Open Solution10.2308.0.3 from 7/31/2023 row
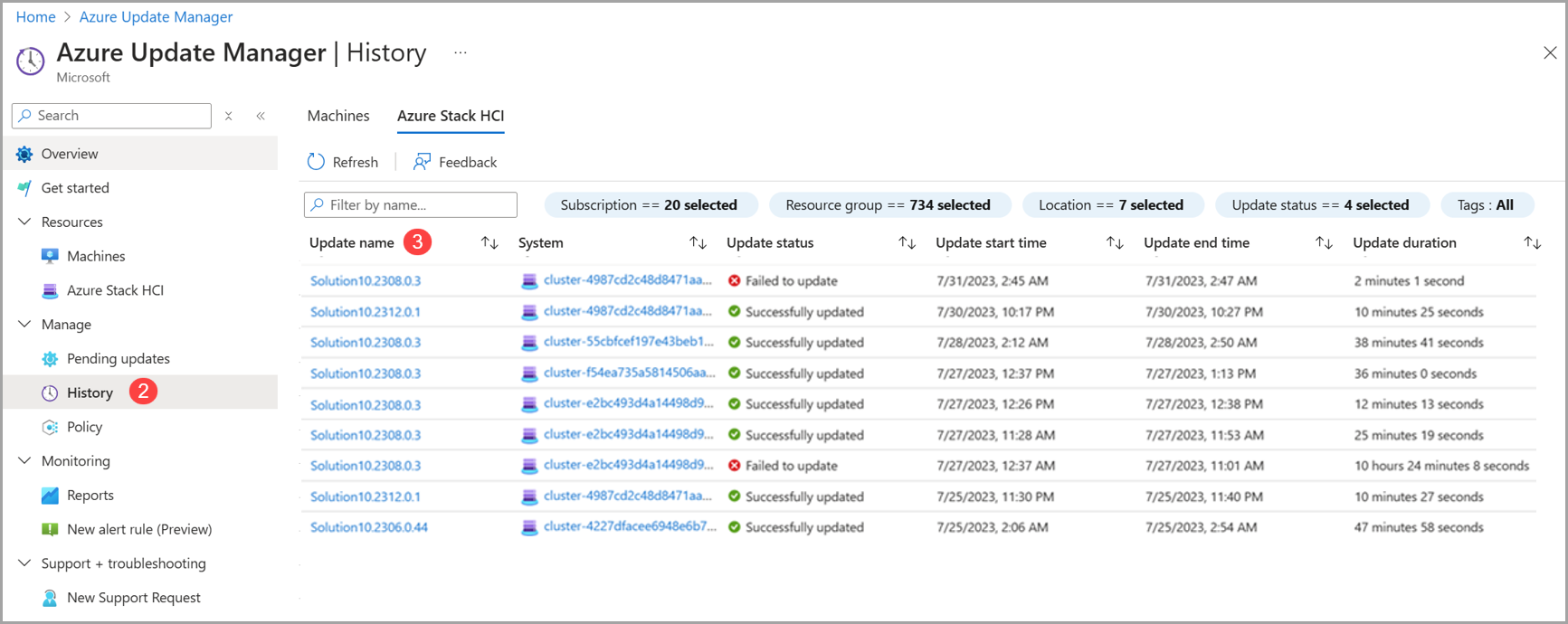This screenshot has width=1568, height=624. 366,281
